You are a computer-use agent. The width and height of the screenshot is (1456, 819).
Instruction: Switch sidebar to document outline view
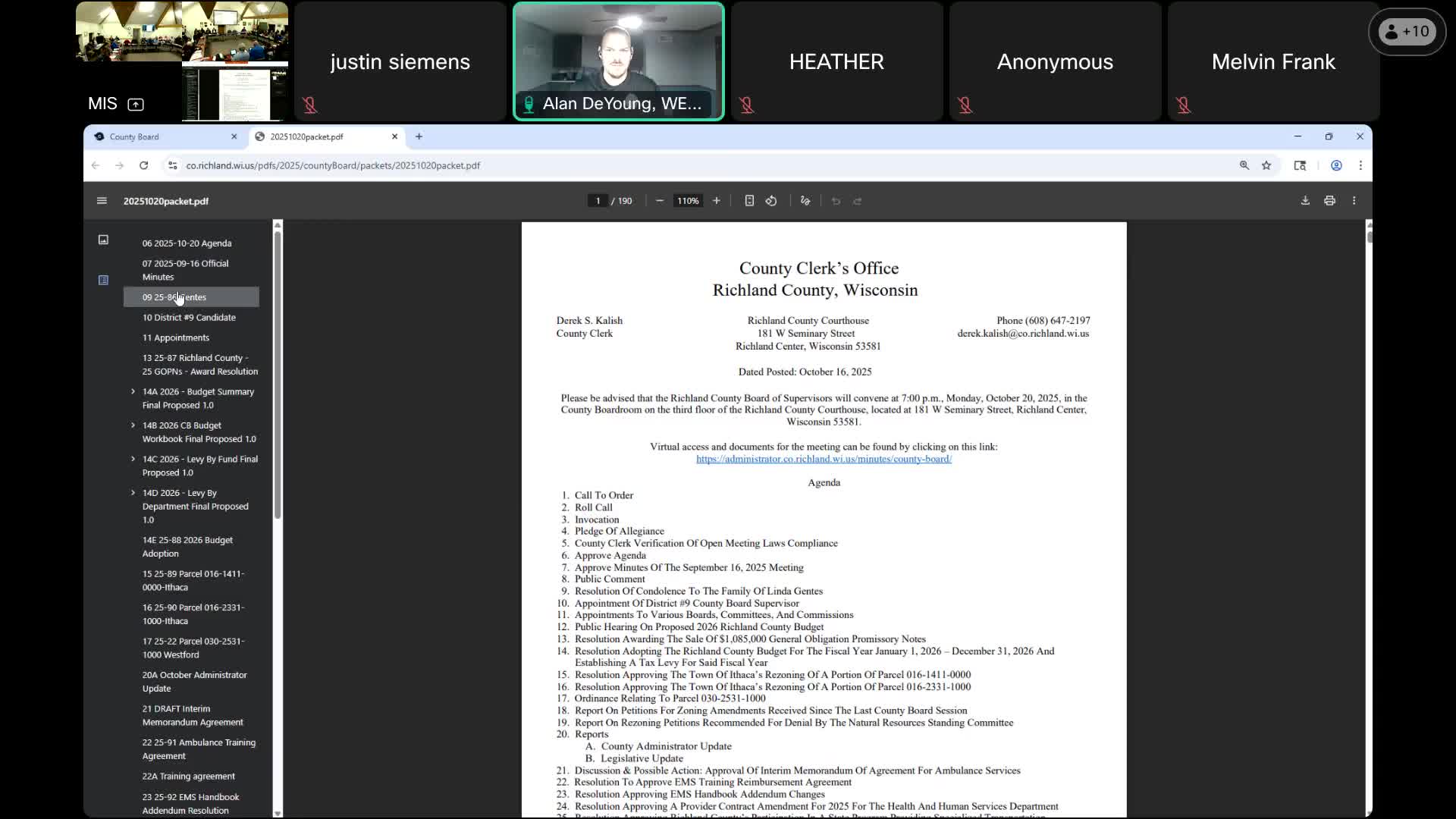tap(103, 280)
